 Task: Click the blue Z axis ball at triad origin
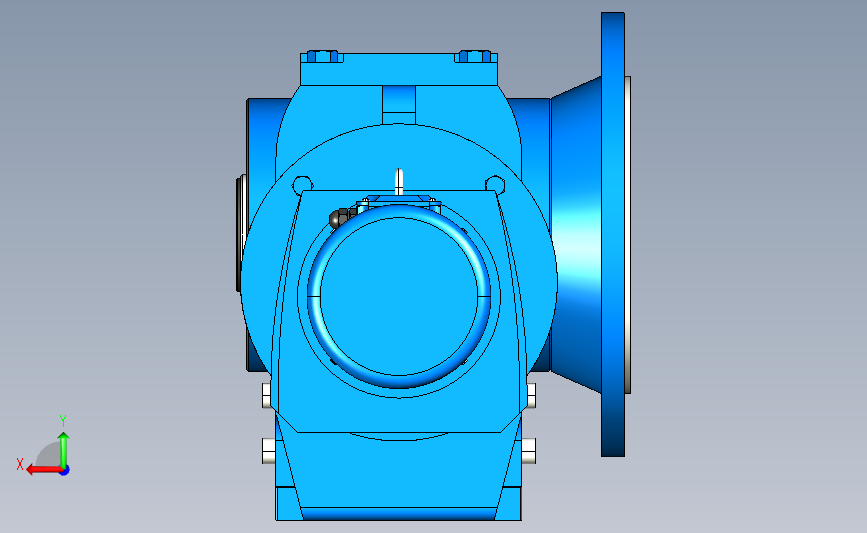pyautogui.click(x=65, y=471)
